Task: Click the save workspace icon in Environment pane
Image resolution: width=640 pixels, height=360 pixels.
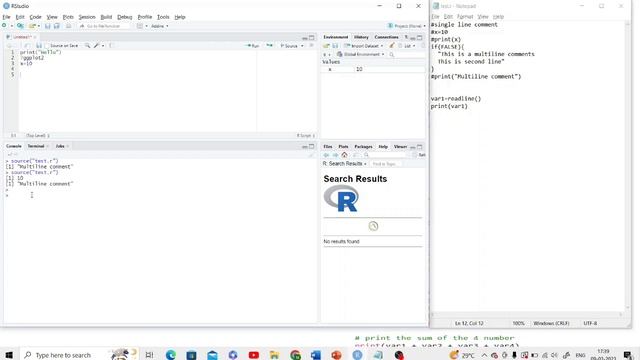Action: pyautogui.click(x=335, y=46)
